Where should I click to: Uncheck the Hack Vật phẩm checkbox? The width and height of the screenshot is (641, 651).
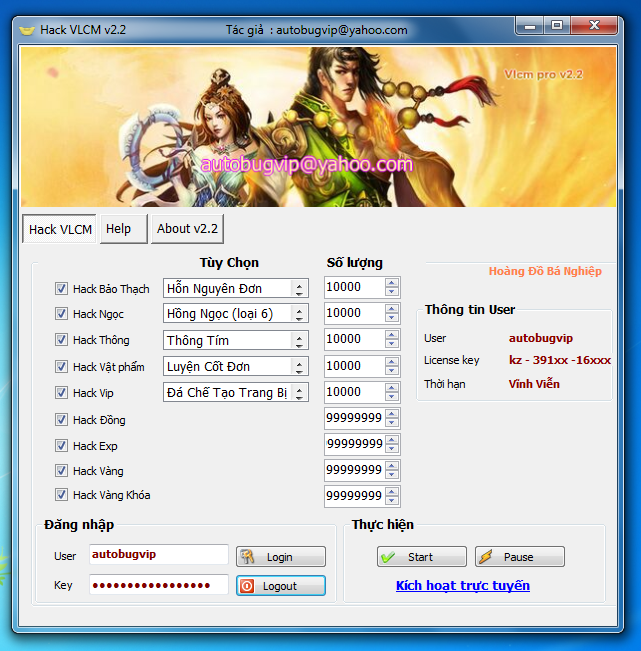(61, 367)
